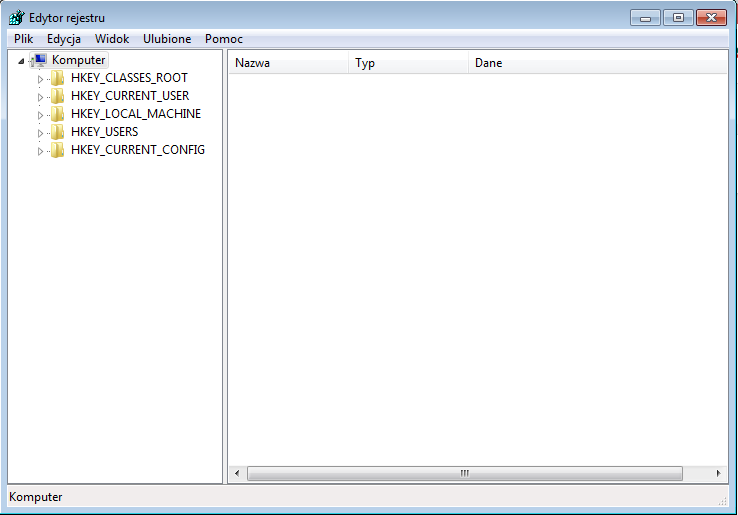Click the horizontal scrollbar thumb
Image resolution: width=738 pixels, height=515 pixels.
pyautogui.click(x=464, y=473)
